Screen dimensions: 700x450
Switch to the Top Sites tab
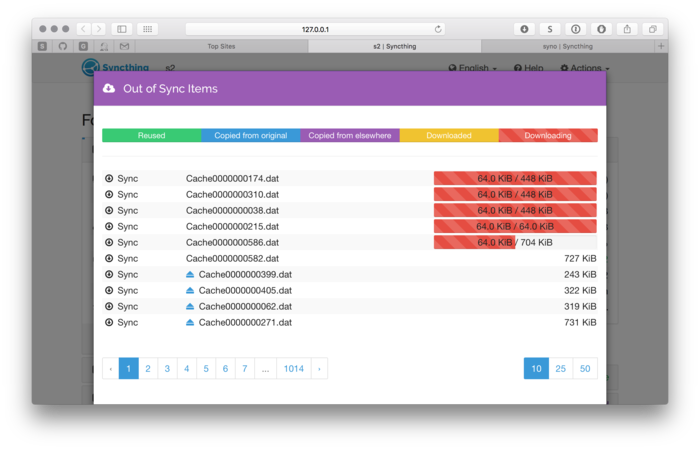(221, 46)
